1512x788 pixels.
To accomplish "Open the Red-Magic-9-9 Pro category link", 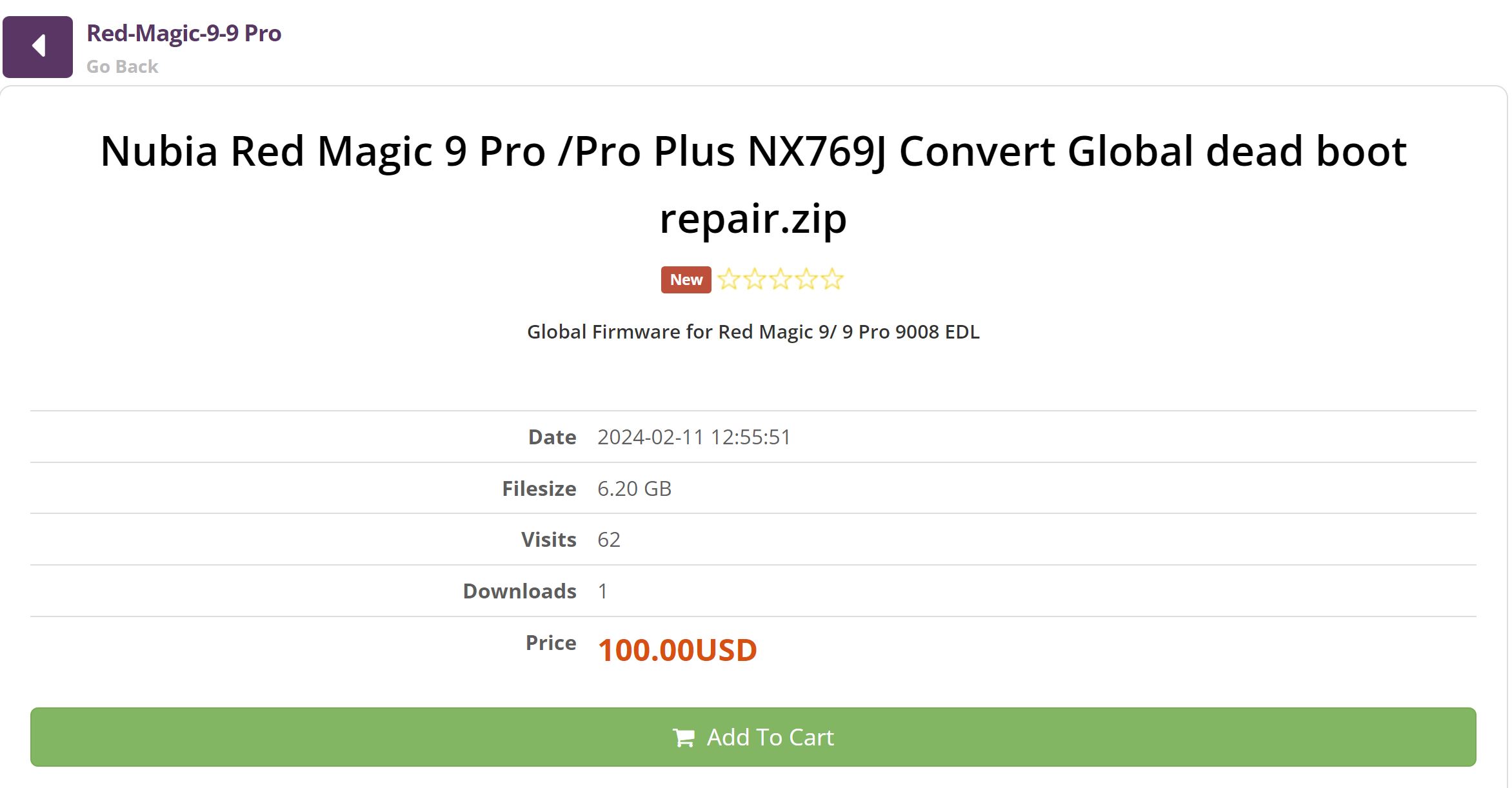I will [184, 33].
